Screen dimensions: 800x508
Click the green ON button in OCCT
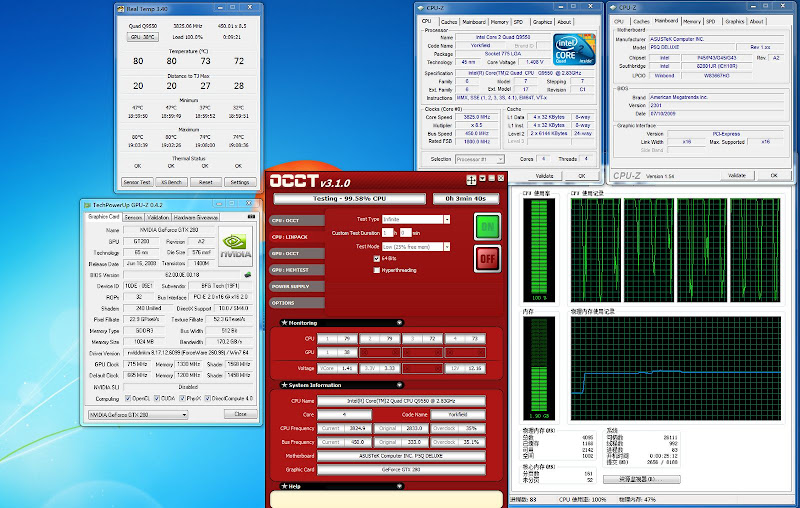click(x=487, y=227)
